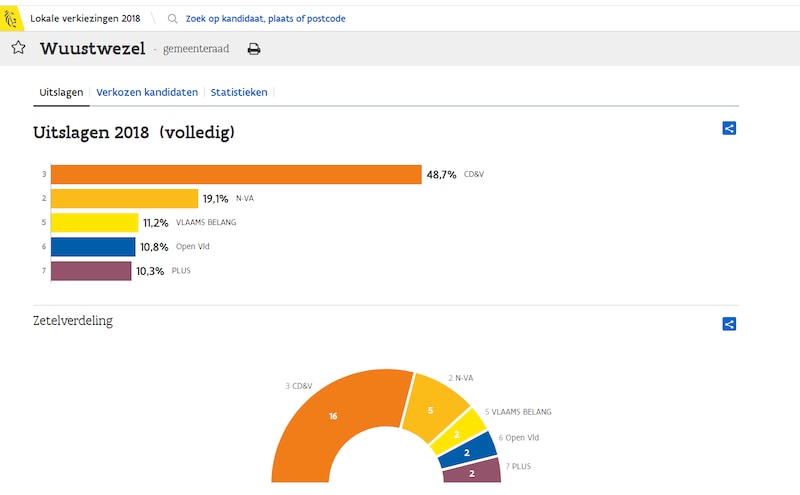This screenshot has height=495, width=800.
Task: Click the purple PLUS bar
Action: pos(91,271)
